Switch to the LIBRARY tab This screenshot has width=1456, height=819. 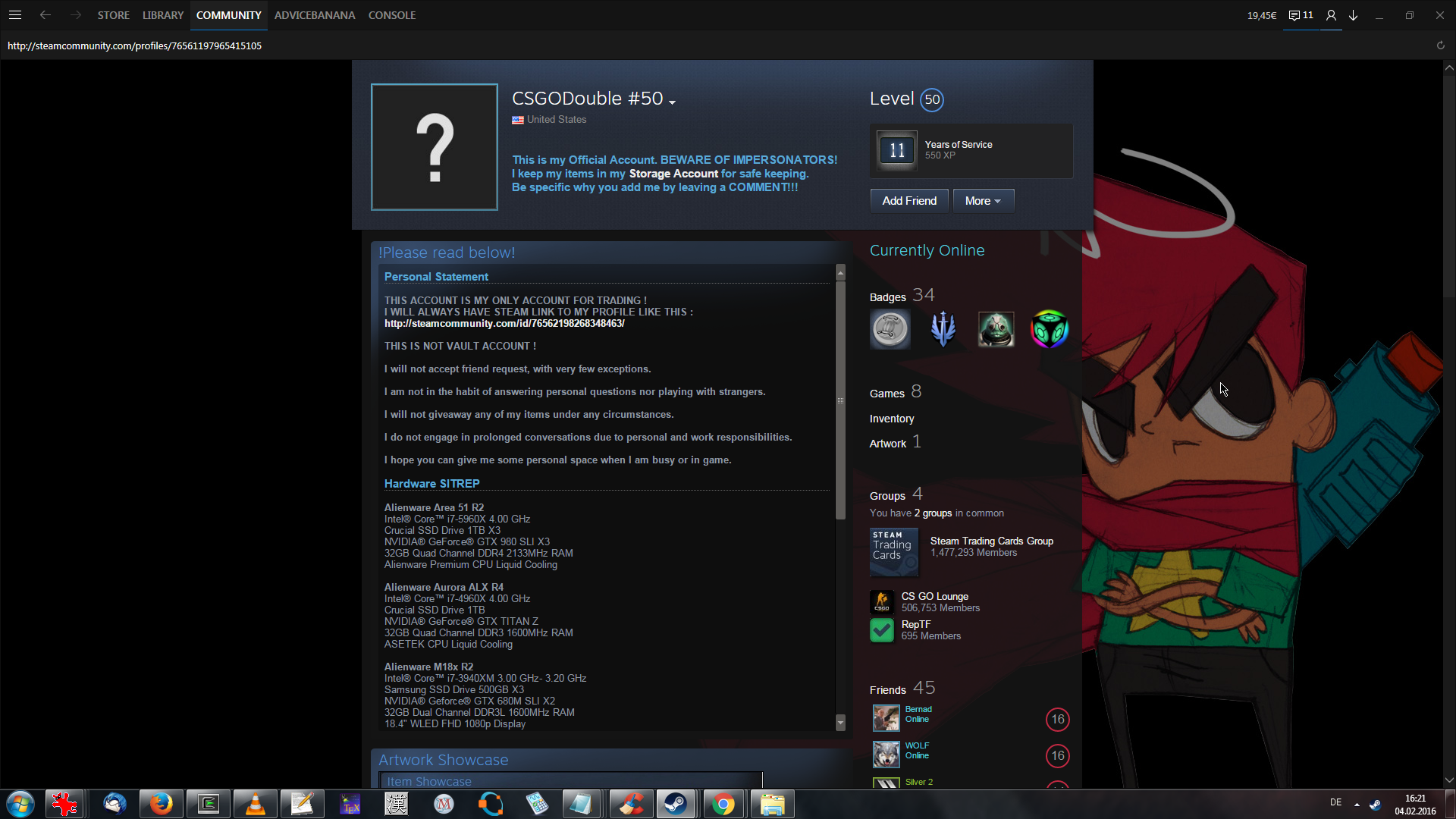(163, 15)
